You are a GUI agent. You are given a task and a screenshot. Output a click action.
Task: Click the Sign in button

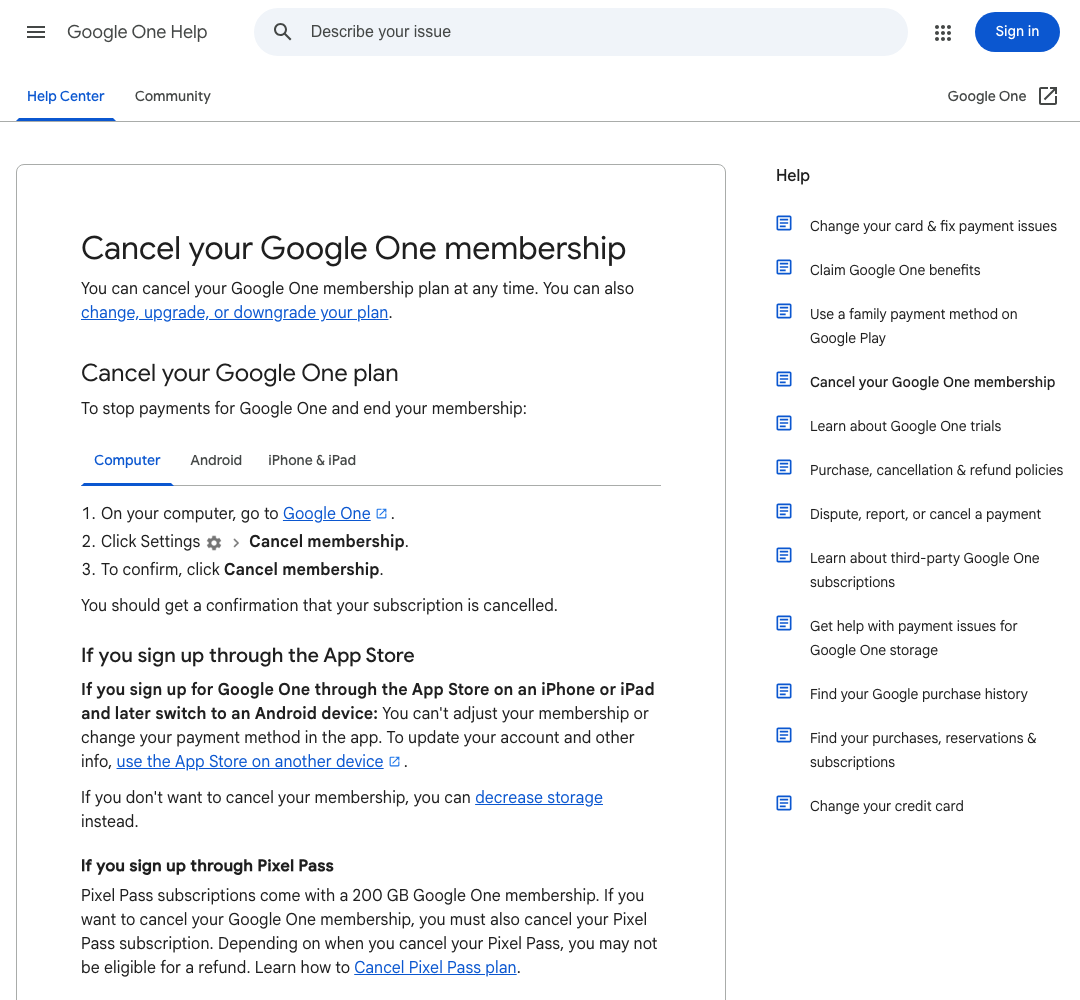tap(1017, 32)
